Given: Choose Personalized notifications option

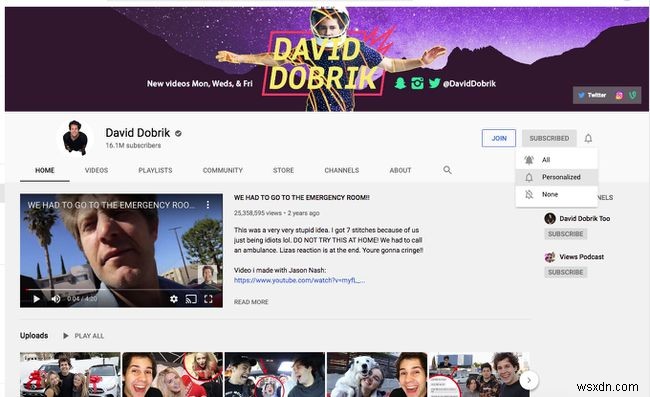Looking at the screenshot, I should [x=556, y=177].
